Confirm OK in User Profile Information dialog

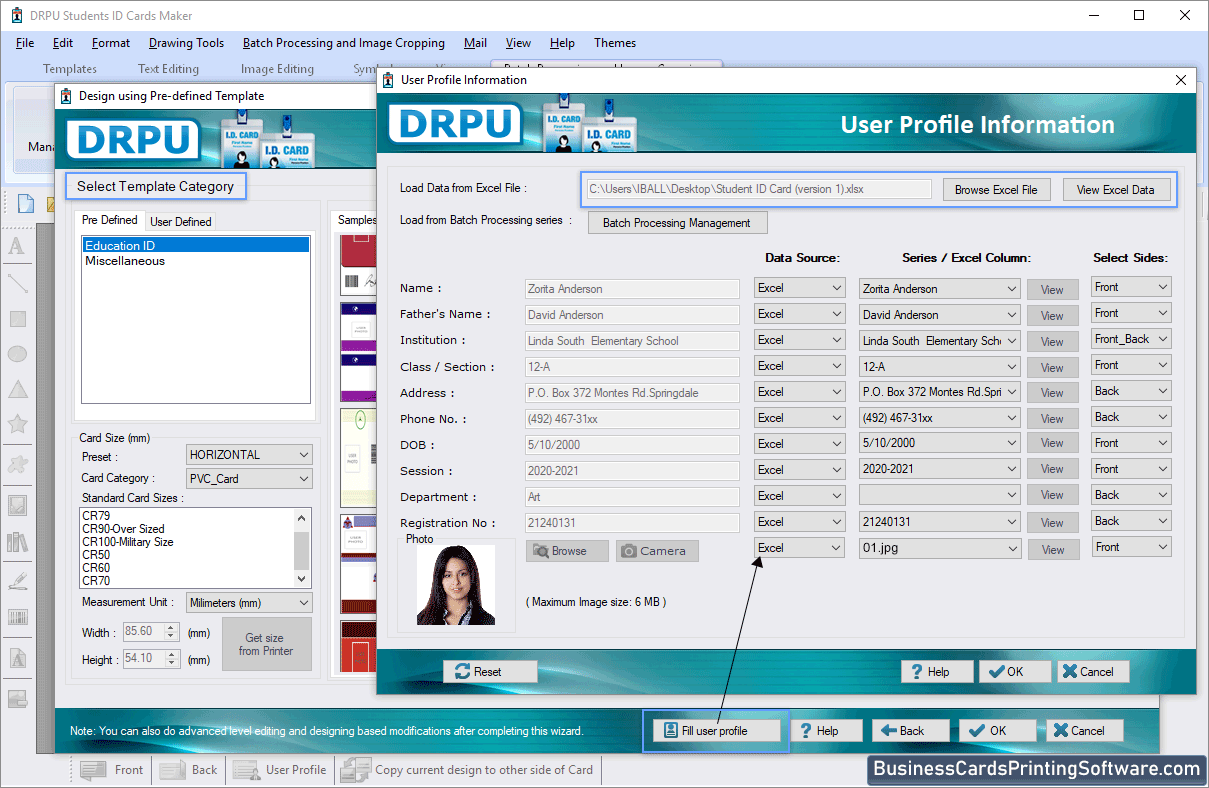tap(1014, 672)
